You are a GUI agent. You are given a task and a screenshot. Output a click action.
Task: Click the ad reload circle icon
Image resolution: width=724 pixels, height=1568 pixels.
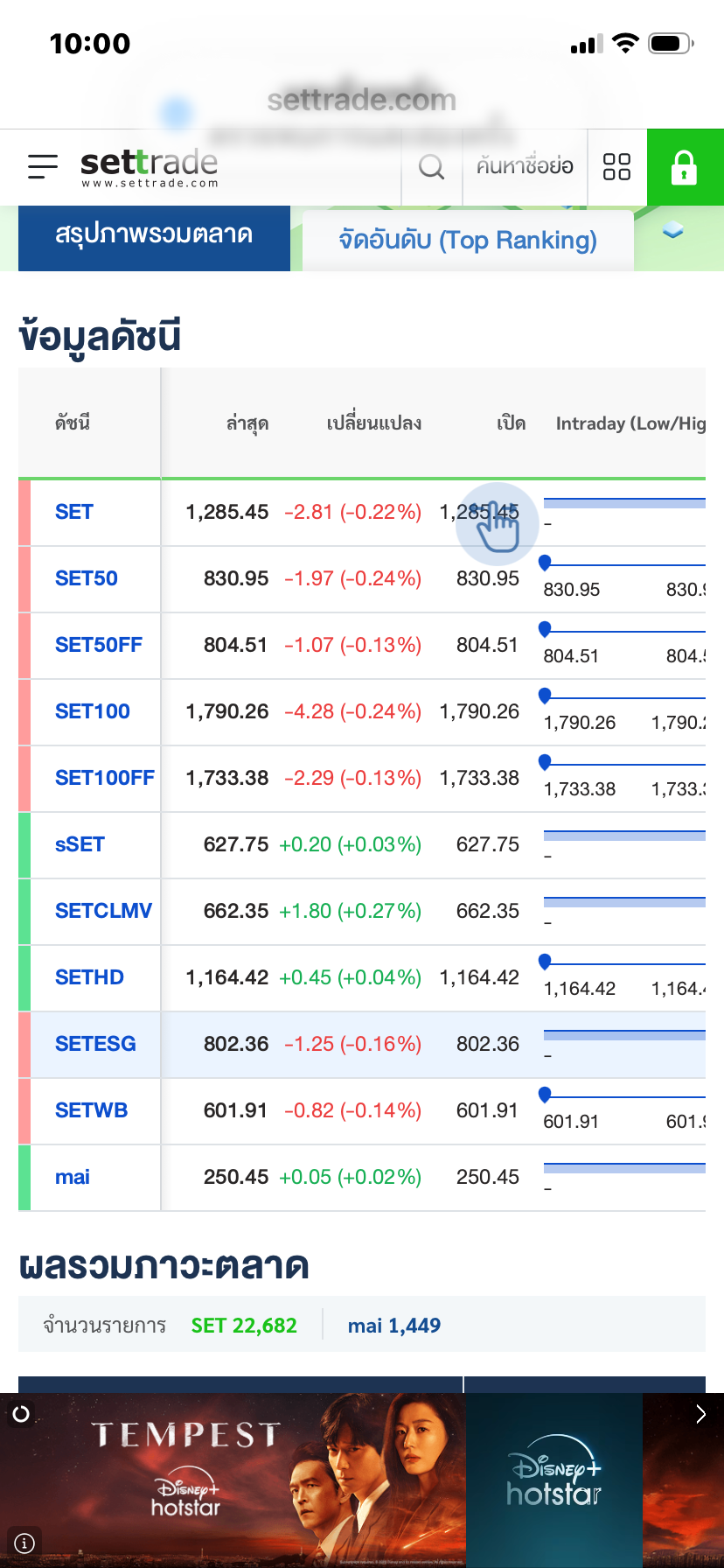tap(21, 1413)
